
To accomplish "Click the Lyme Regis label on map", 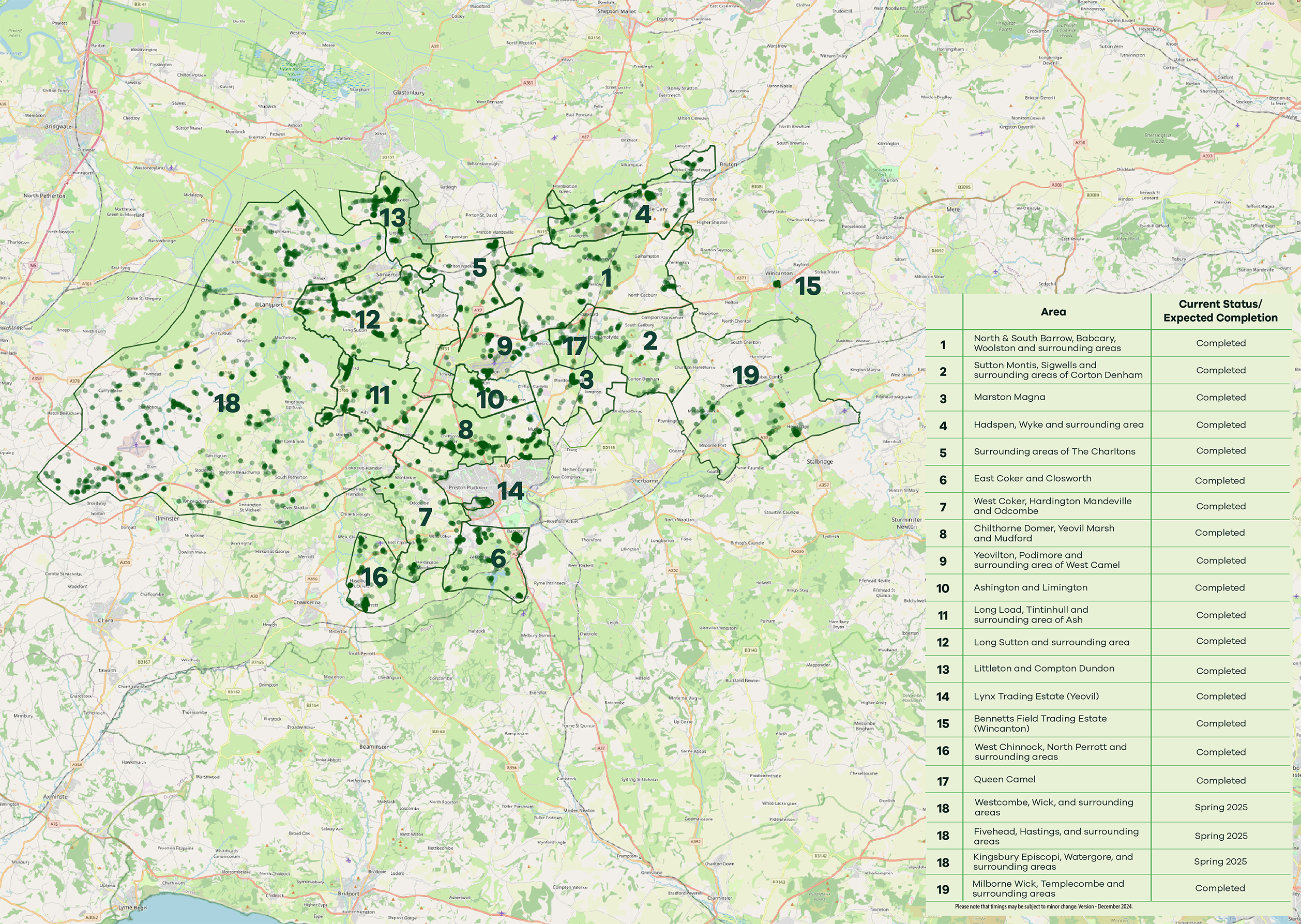I will point(133,908).
